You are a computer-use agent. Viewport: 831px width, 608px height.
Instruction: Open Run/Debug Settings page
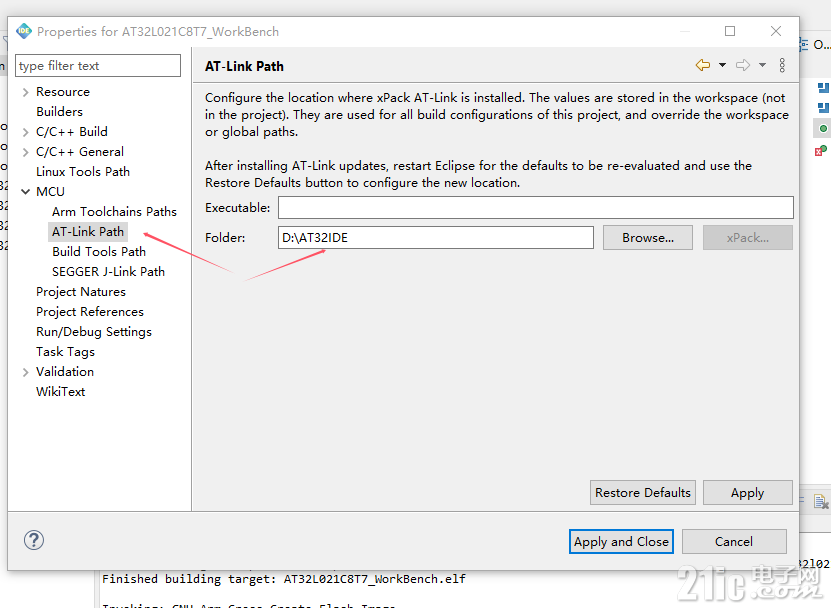[94, 332]
